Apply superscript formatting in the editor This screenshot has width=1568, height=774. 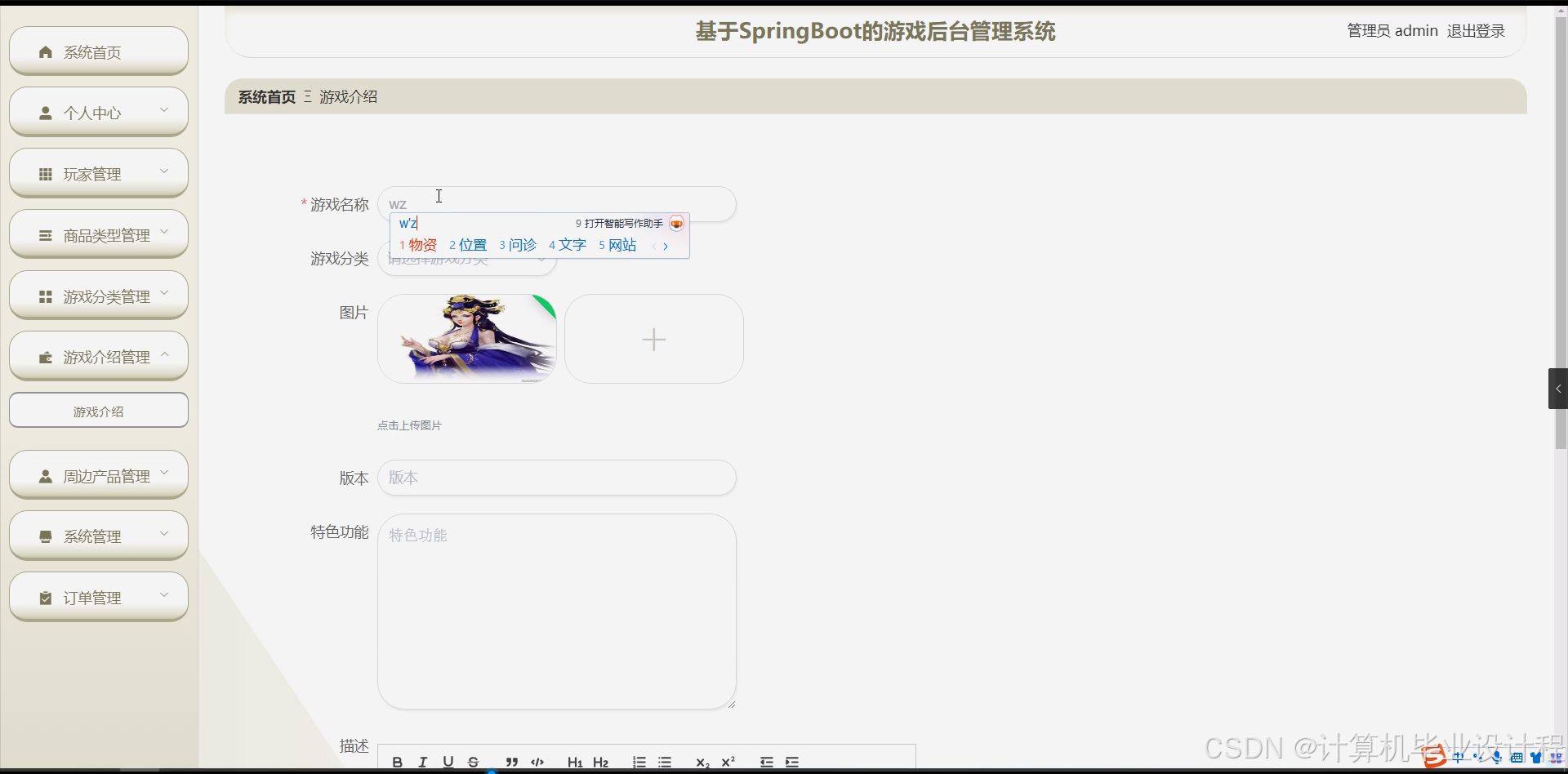point(728,761)
